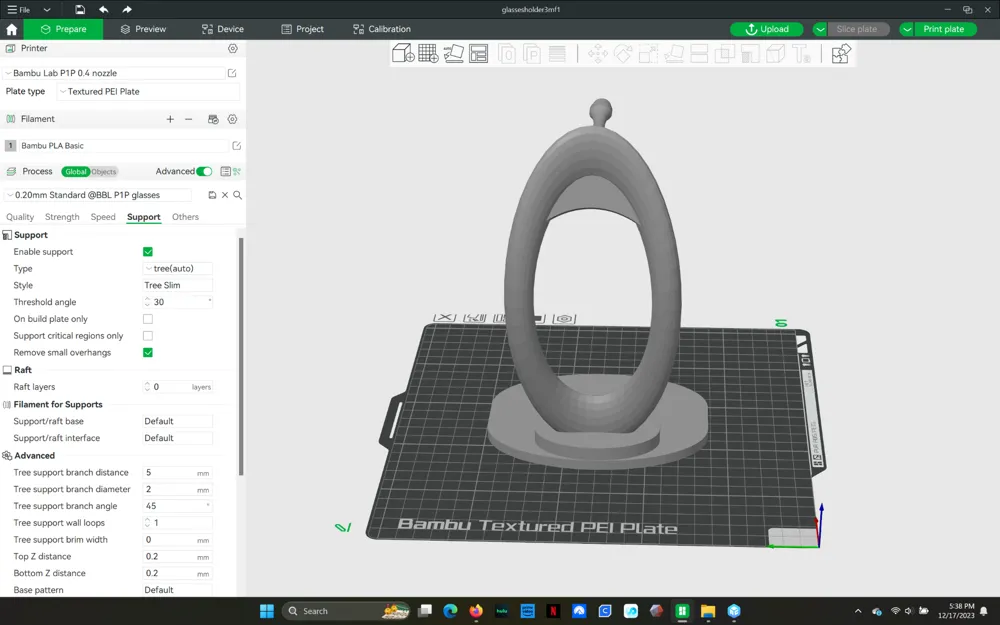The height and width of the screenshot is (625, 1000).
Task: Add a new plate from toolbar
Action: click(x=428, y=54)
